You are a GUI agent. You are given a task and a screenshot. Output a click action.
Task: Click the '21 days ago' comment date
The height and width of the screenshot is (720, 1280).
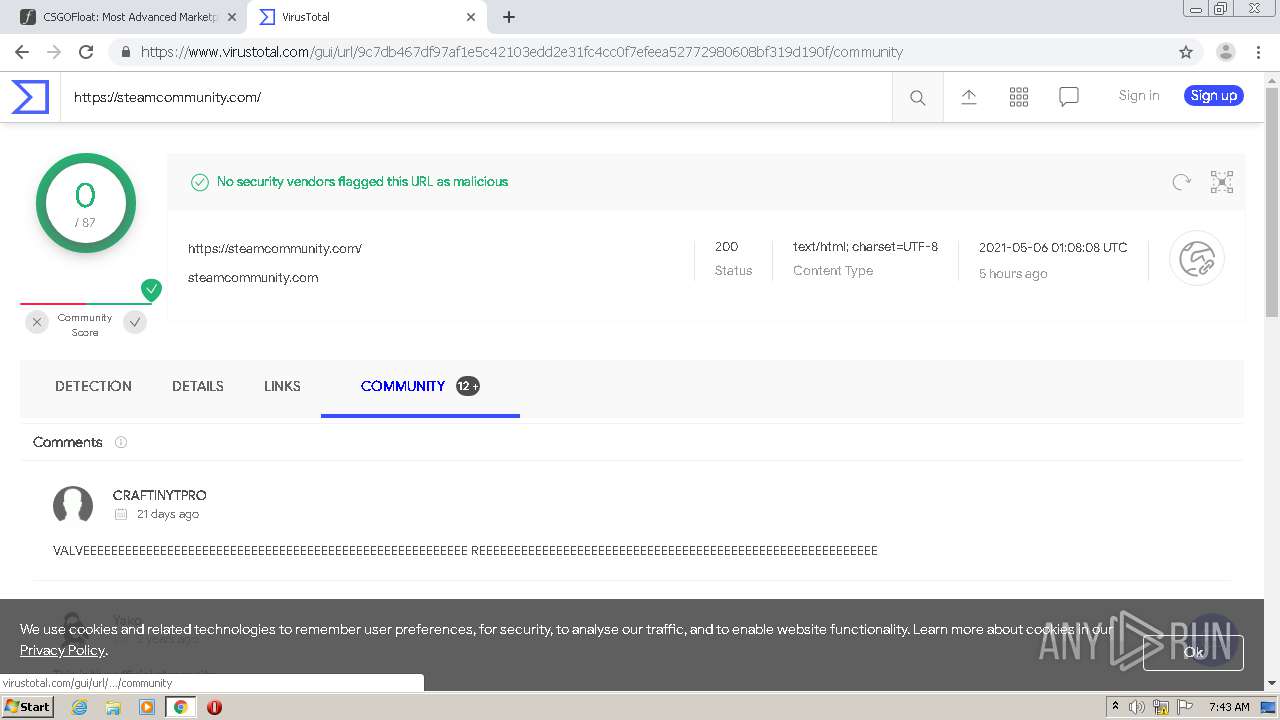[168, 514]
